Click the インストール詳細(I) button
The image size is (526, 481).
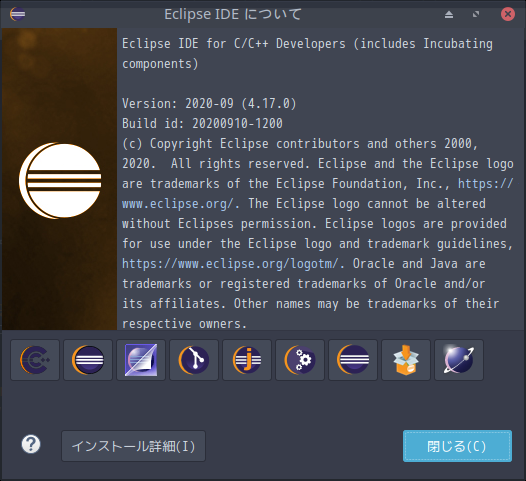coord(134,446)
